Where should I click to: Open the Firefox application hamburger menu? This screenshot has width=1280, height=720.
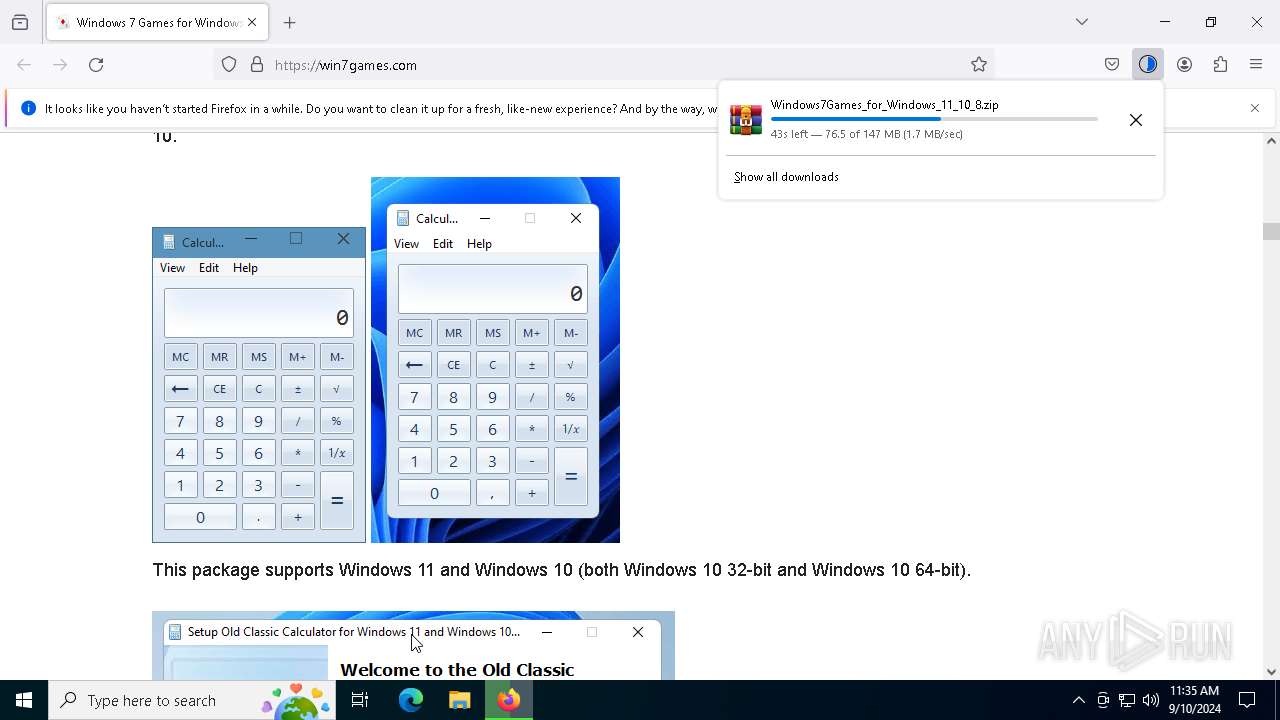coord(1256,65)
